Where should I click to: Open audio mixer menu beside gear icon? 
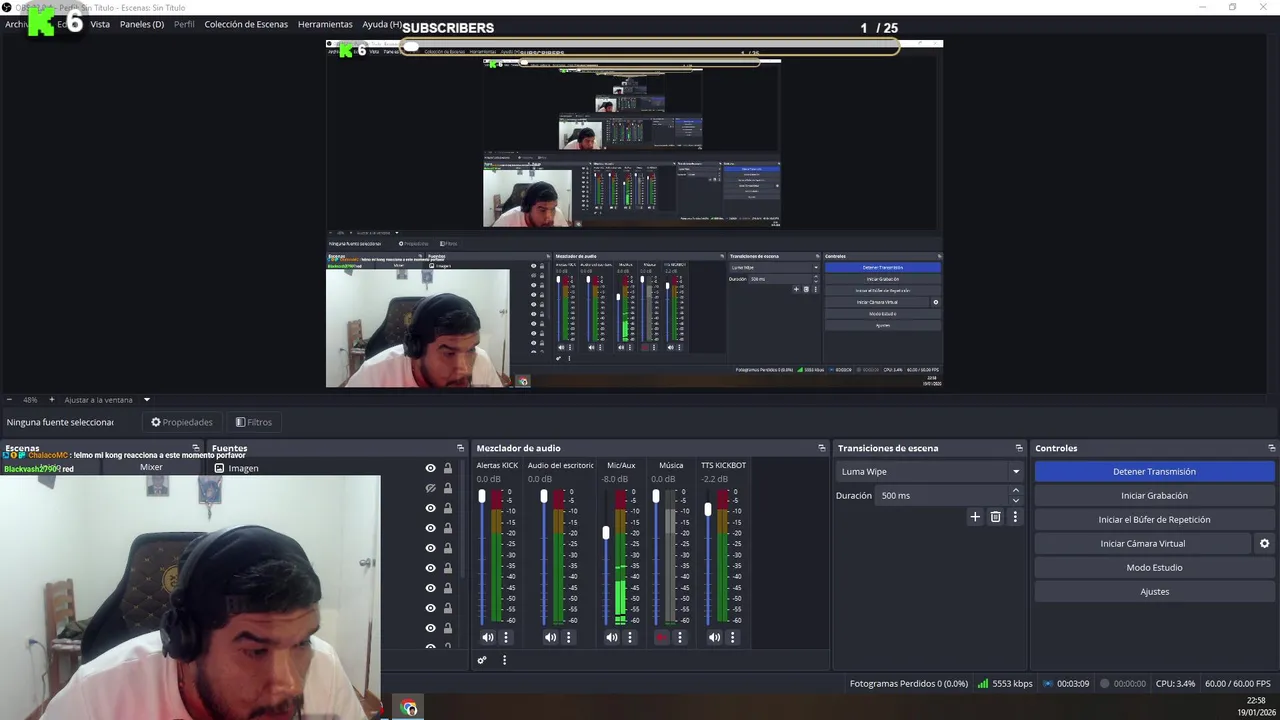pyautogui.click(x=504, y=660)
